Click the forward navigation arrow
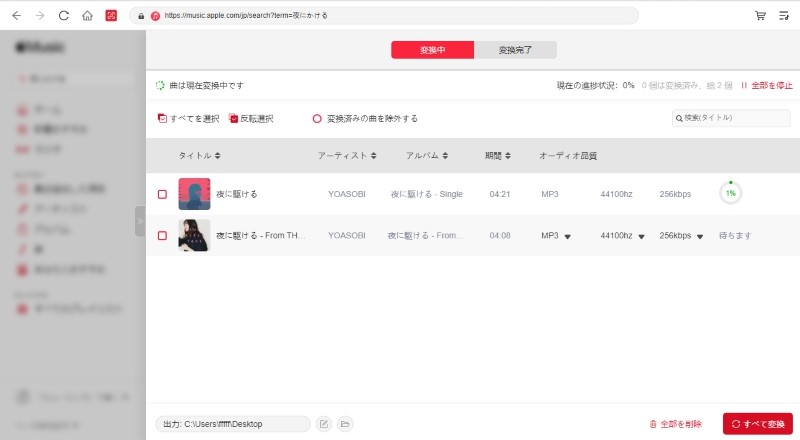Viewport: 800px width, 440px height. click(40, 16)
